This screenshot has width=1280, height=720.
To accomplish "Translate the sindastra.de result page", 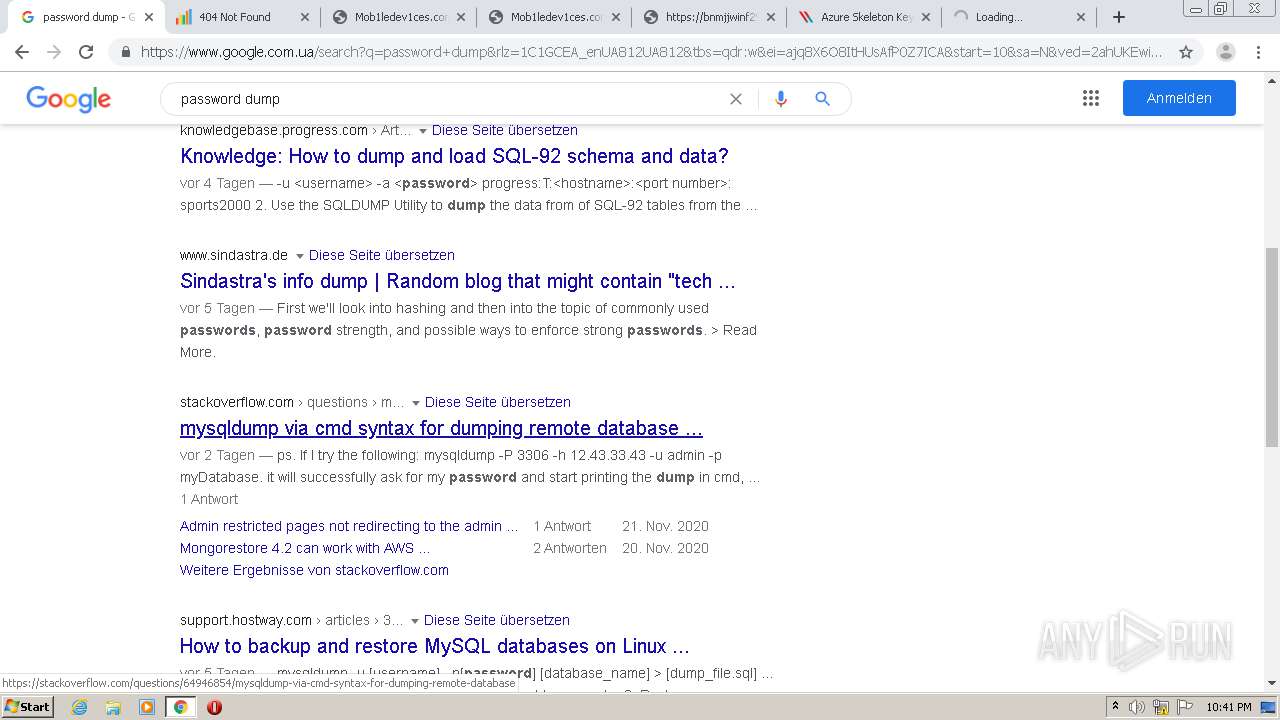I will pos(382,255).
